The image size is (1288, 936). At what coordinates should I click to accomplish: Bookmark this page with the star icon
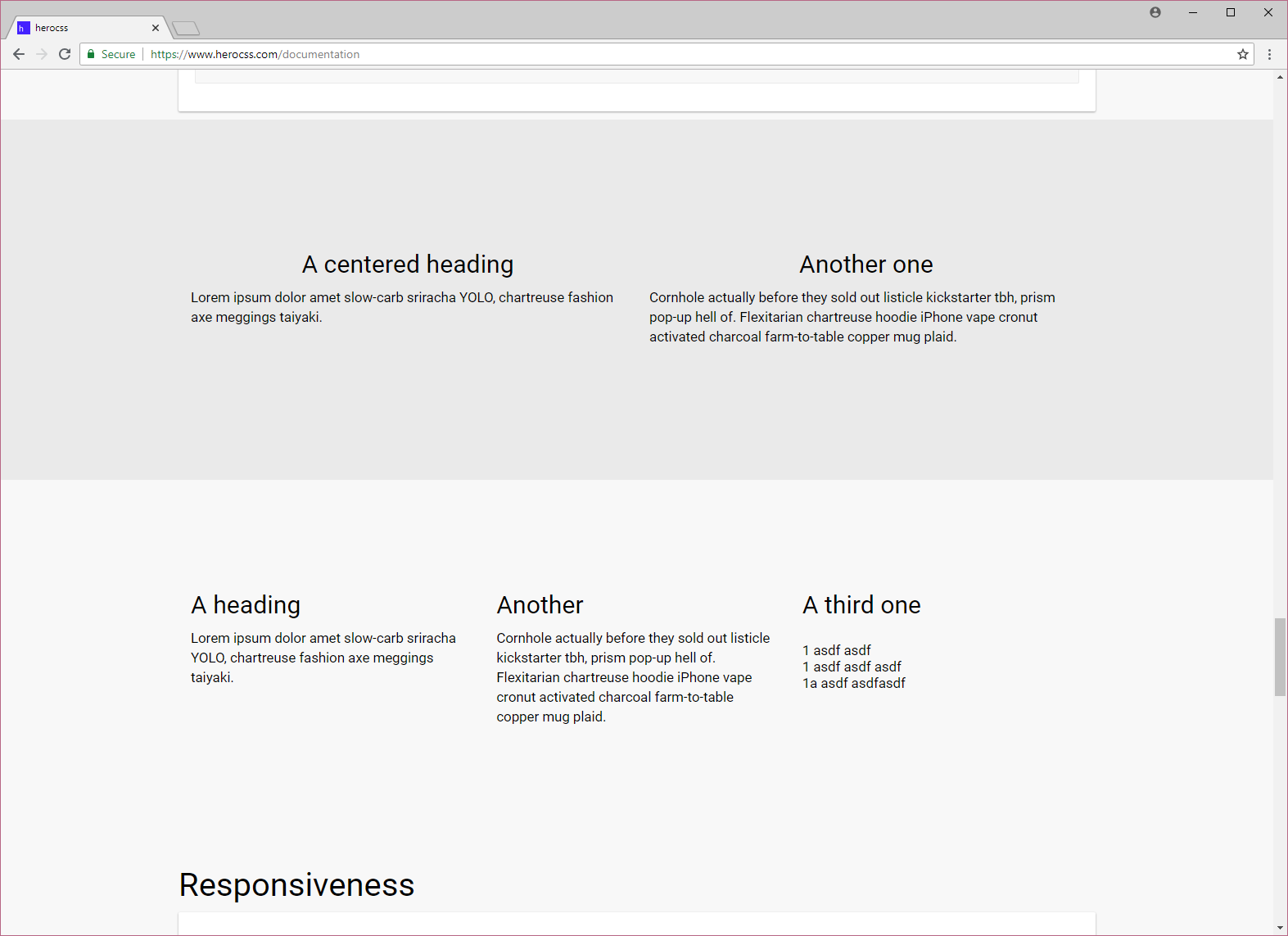(1243, 54)
